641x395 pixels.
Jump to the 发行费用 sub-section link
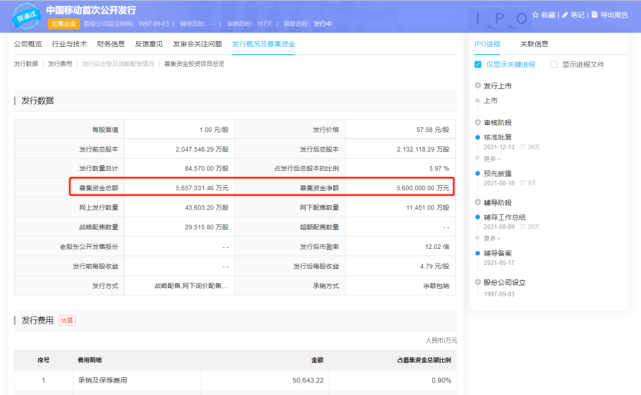click(60, 64)
